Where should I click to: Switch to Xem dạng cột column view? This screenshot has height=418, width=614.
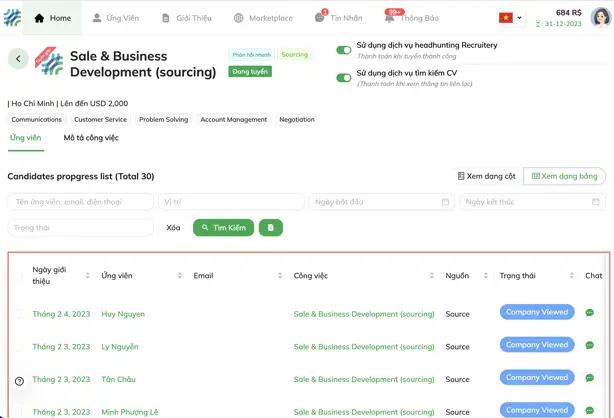point(486,176)
